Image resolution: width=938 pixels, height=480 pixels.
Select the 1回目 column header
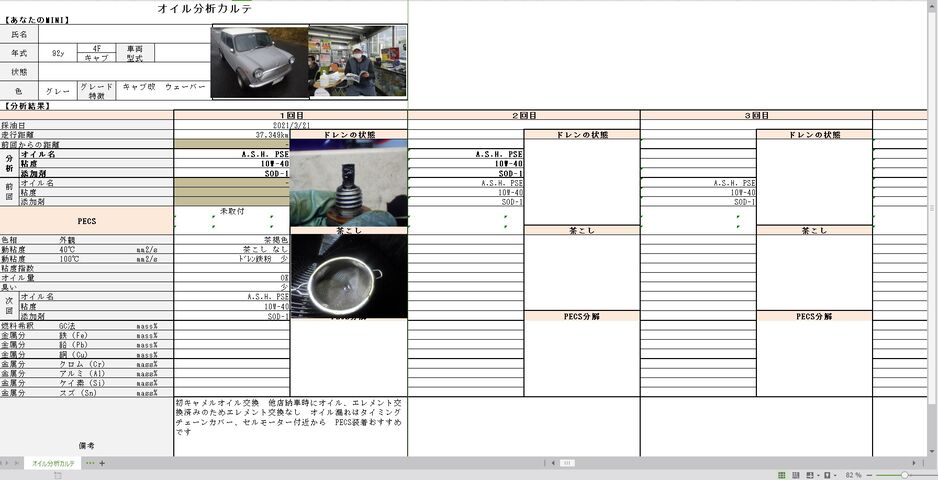(x=291, y=116)
